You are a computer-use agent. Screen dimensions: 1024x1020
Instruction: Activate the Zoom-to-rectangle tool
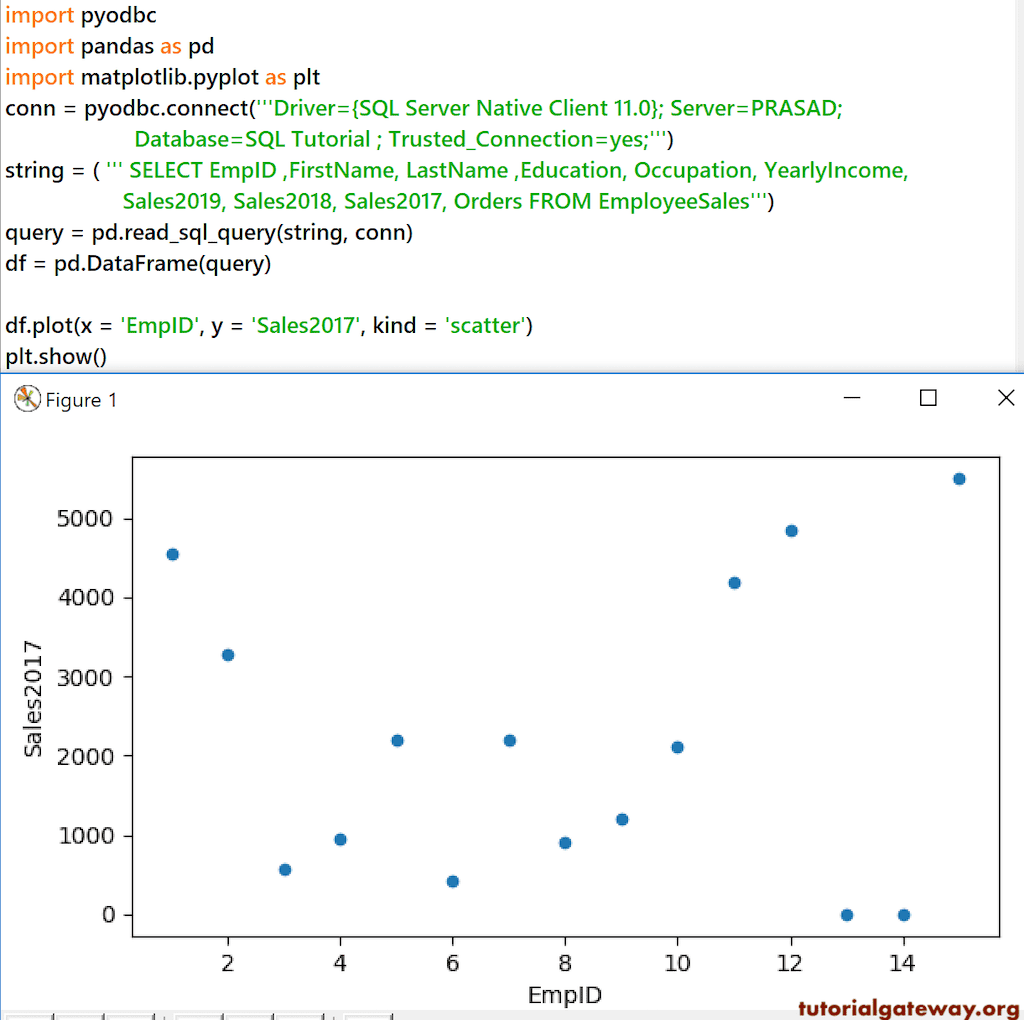[x=248, y=1015]
